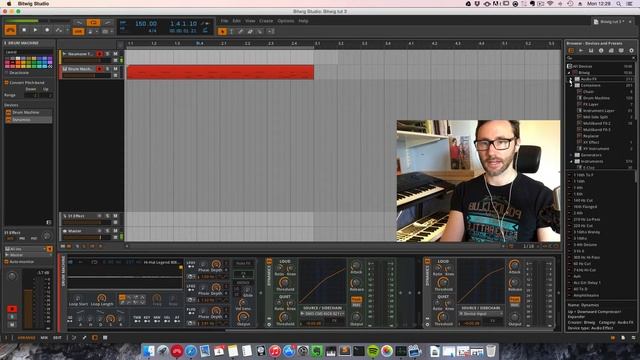Collapse the Bitwig node in browser
The height and width of the screenshot is (360, 640).
pos(569,73)
